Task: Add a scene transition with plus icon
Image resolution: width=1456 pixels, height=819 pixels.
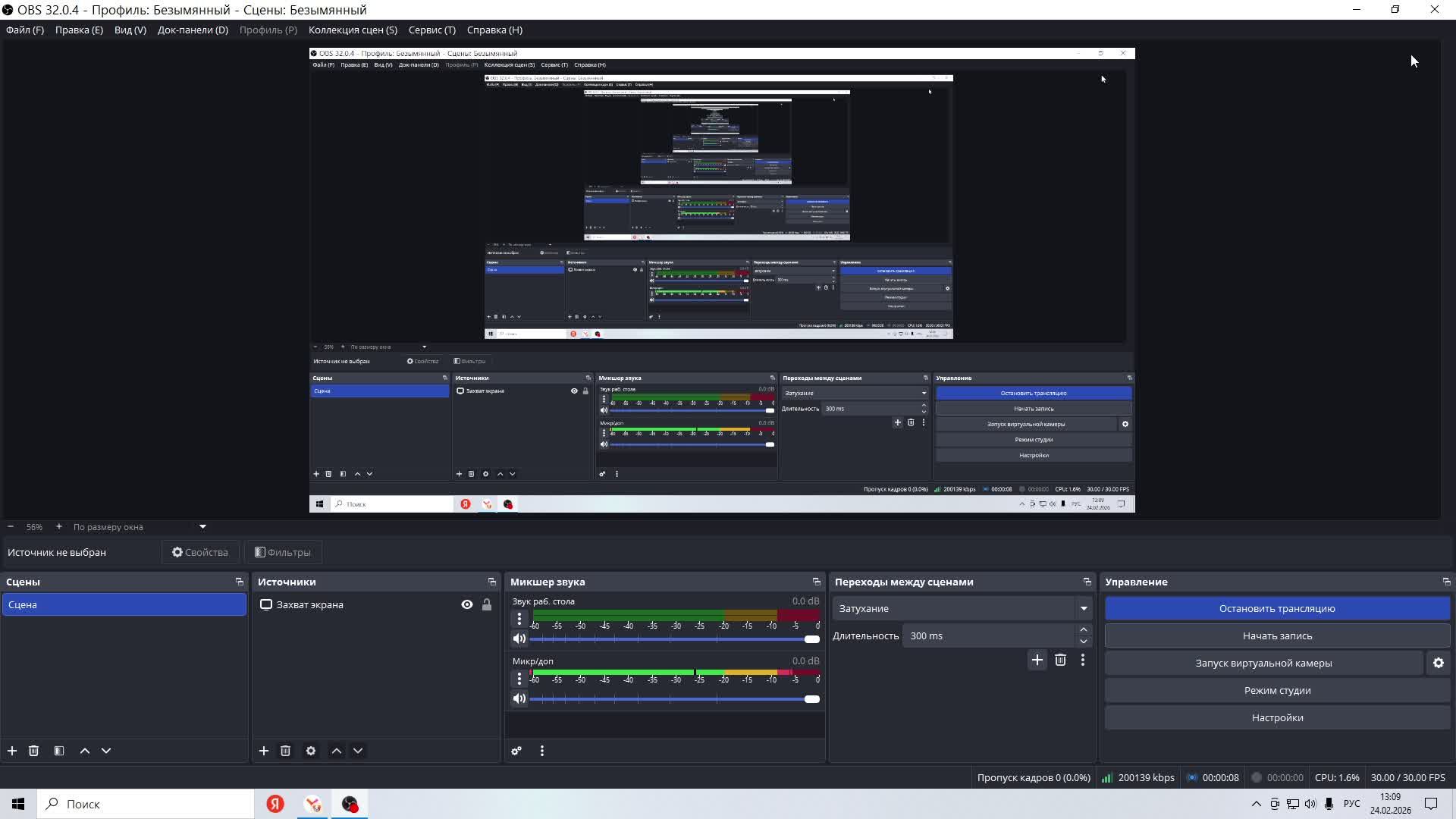Action: 1037,660
